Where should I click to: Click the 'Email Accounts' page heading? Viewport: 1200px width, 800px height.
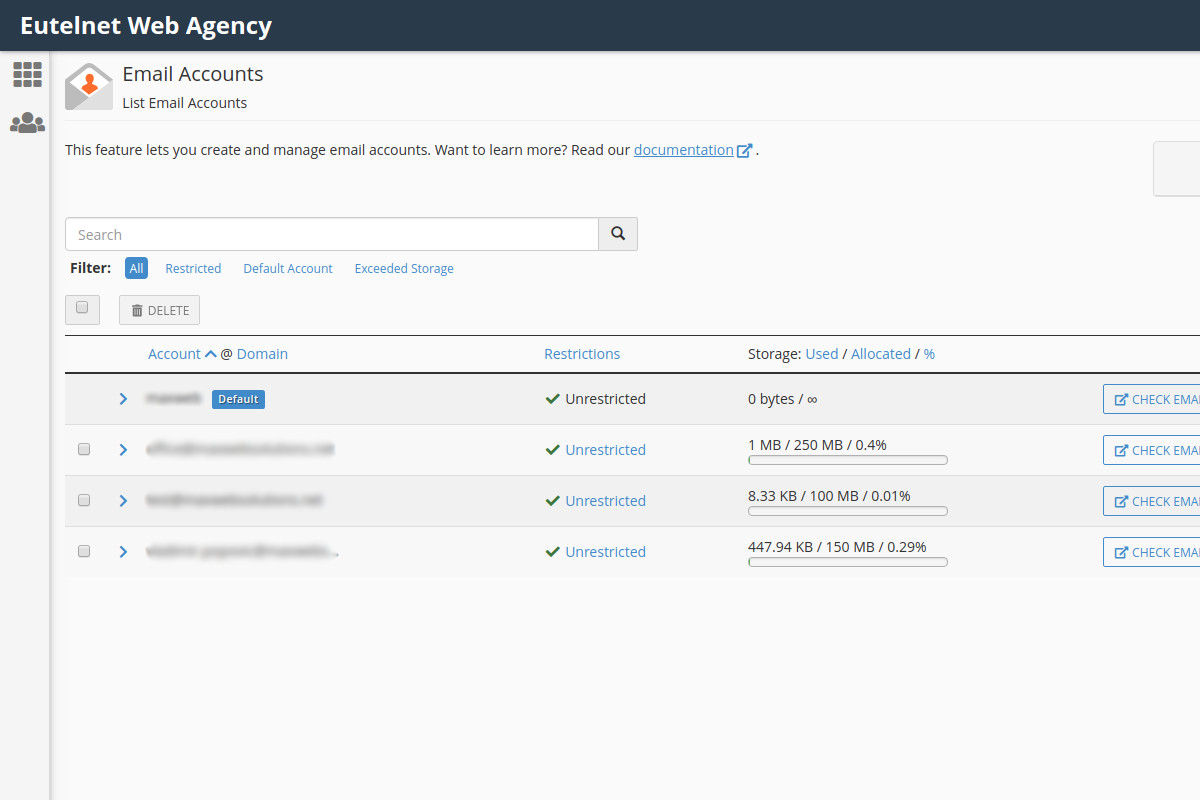[193, 74]
